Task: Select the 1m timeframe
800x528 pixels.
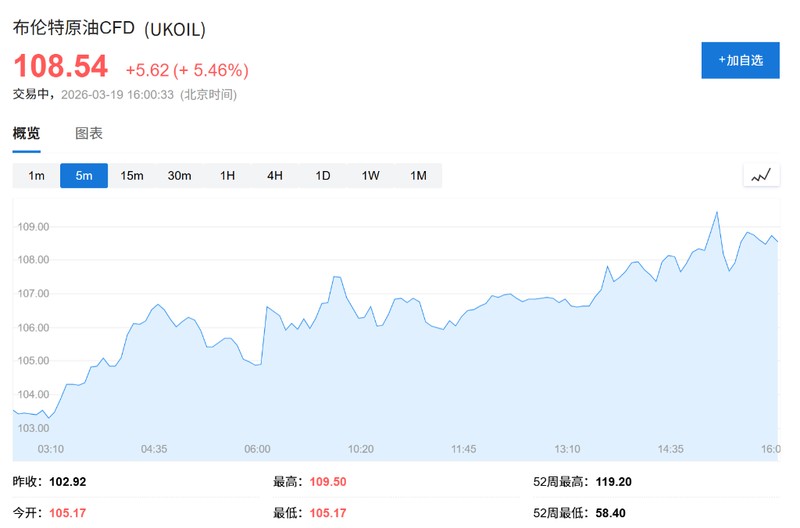Action: click(36, 176)
